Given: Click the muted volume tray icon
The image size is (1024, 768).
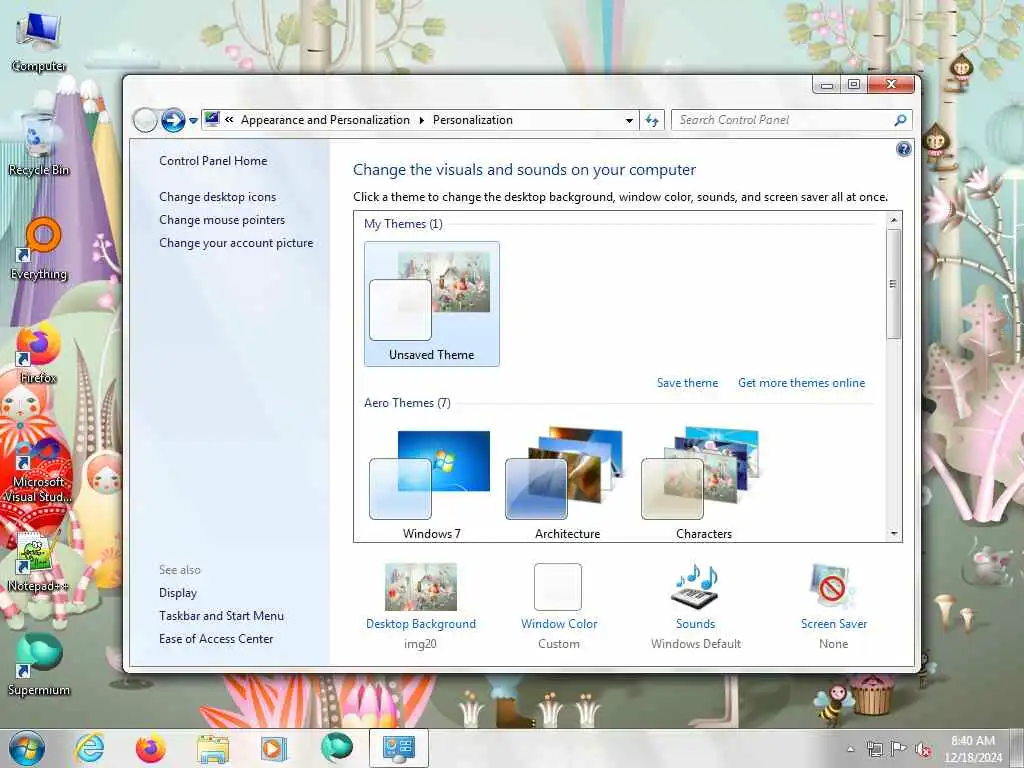Looking at the screenshot, I should pos(923,749).
